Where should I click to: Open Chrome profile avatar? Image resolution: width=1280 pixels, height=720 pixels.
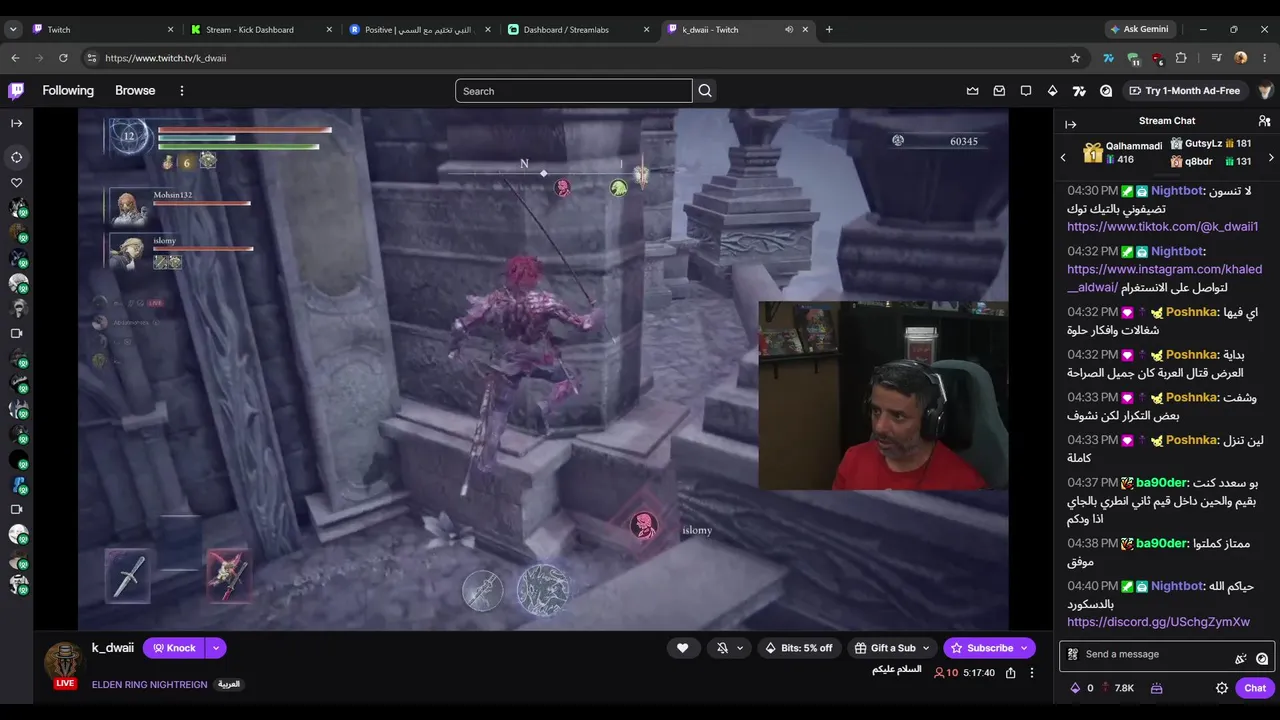tap(1241, 58)
